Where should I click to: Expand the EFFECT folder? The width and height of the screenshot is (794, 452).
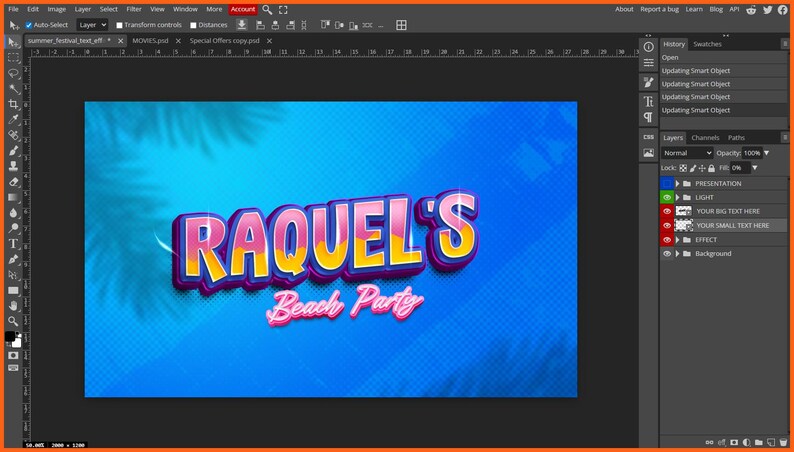678,239
